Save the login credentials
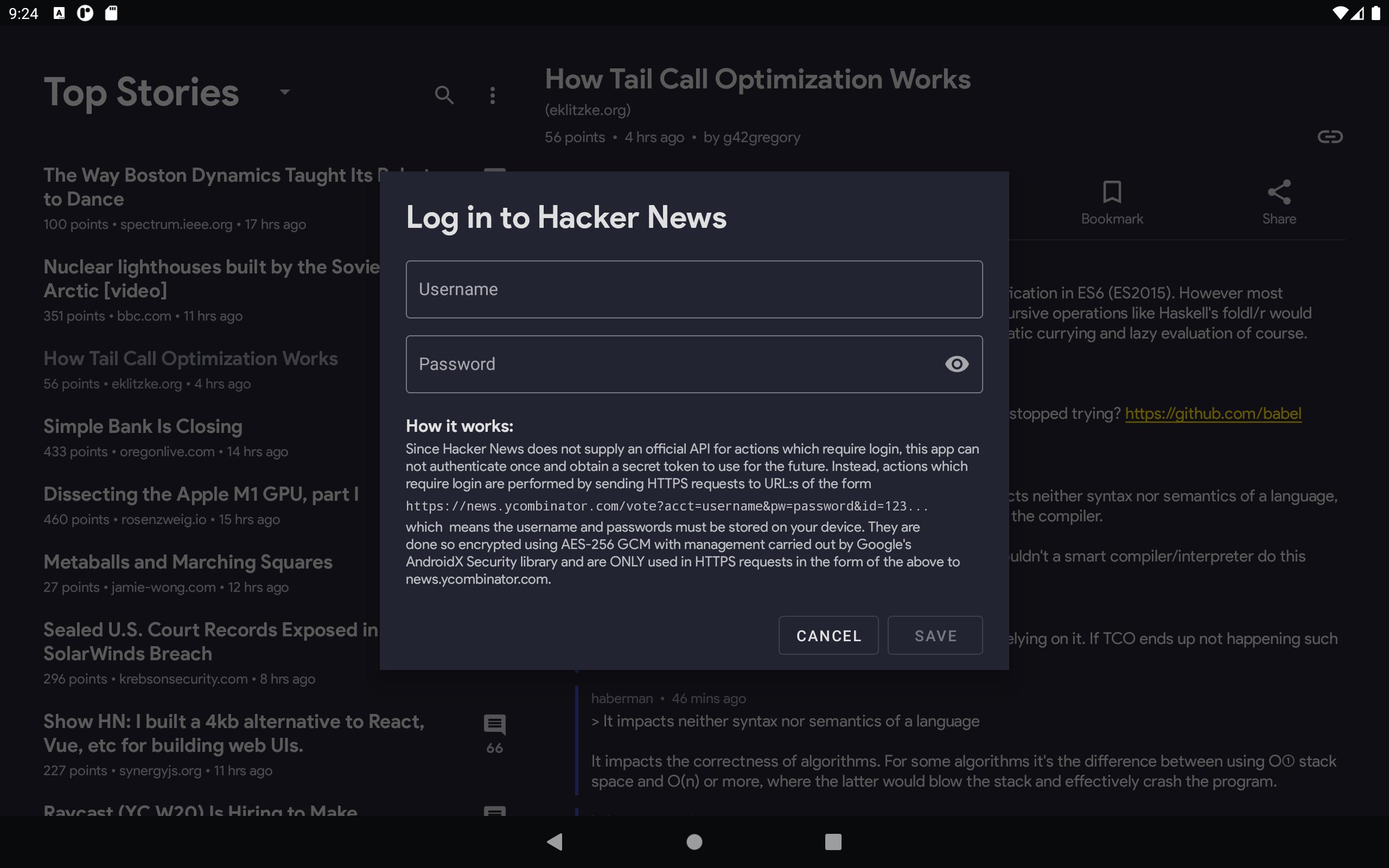Screen dimensions: 1389x868 tap(935, 635)
